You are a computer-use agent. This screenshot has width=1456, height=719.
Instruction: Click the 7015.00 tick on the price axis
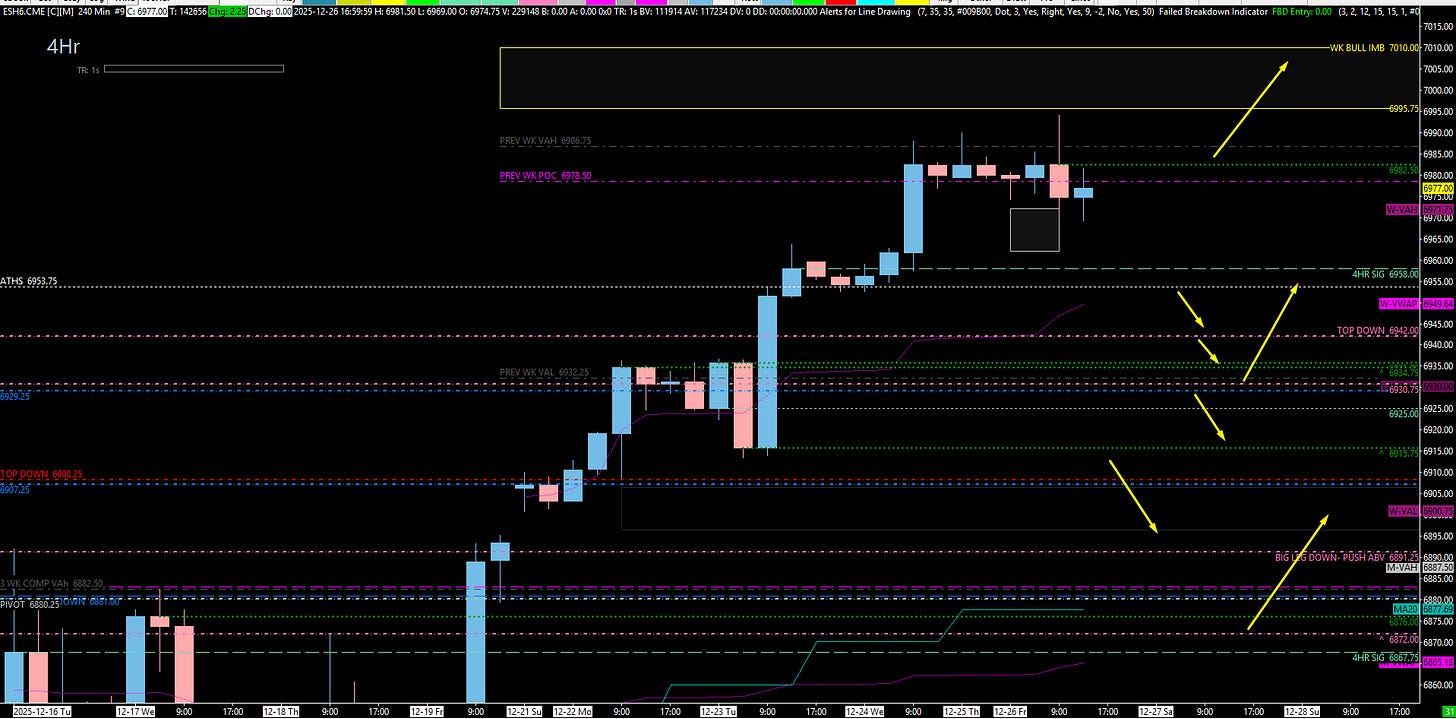tap(1439, 27)
